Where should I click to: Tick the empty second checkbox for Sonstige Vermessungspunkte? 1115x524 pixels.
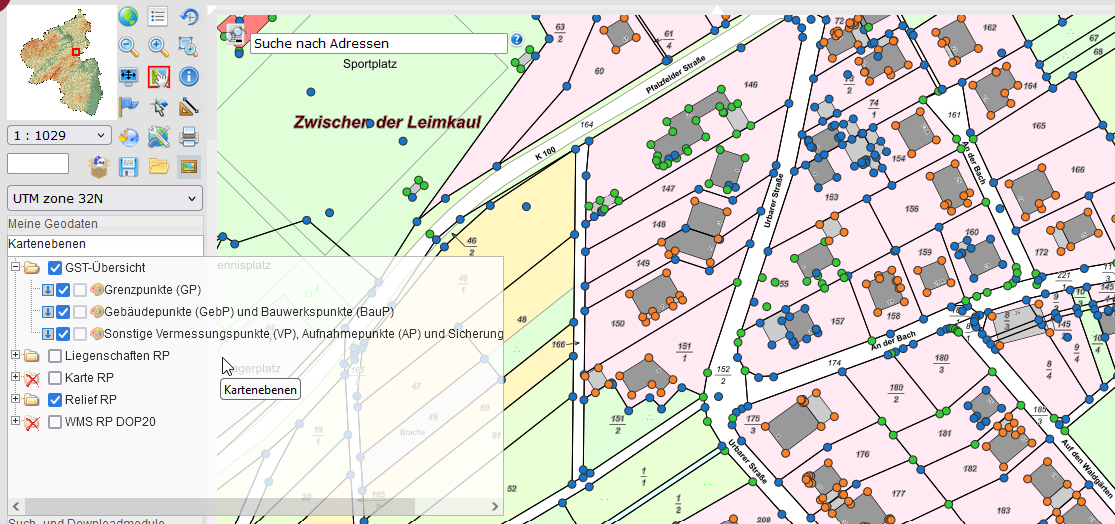pos(80,334)
